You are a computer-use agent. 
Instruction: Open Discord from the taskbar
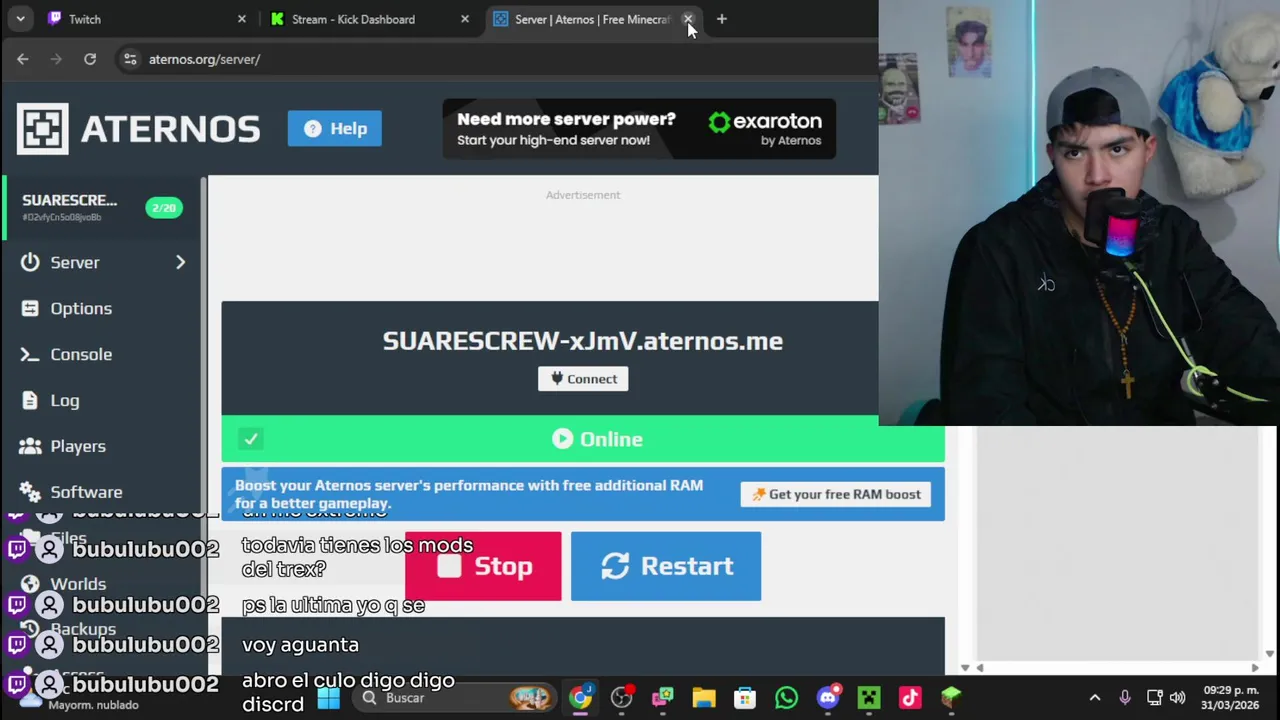click(x=827, y=698)
